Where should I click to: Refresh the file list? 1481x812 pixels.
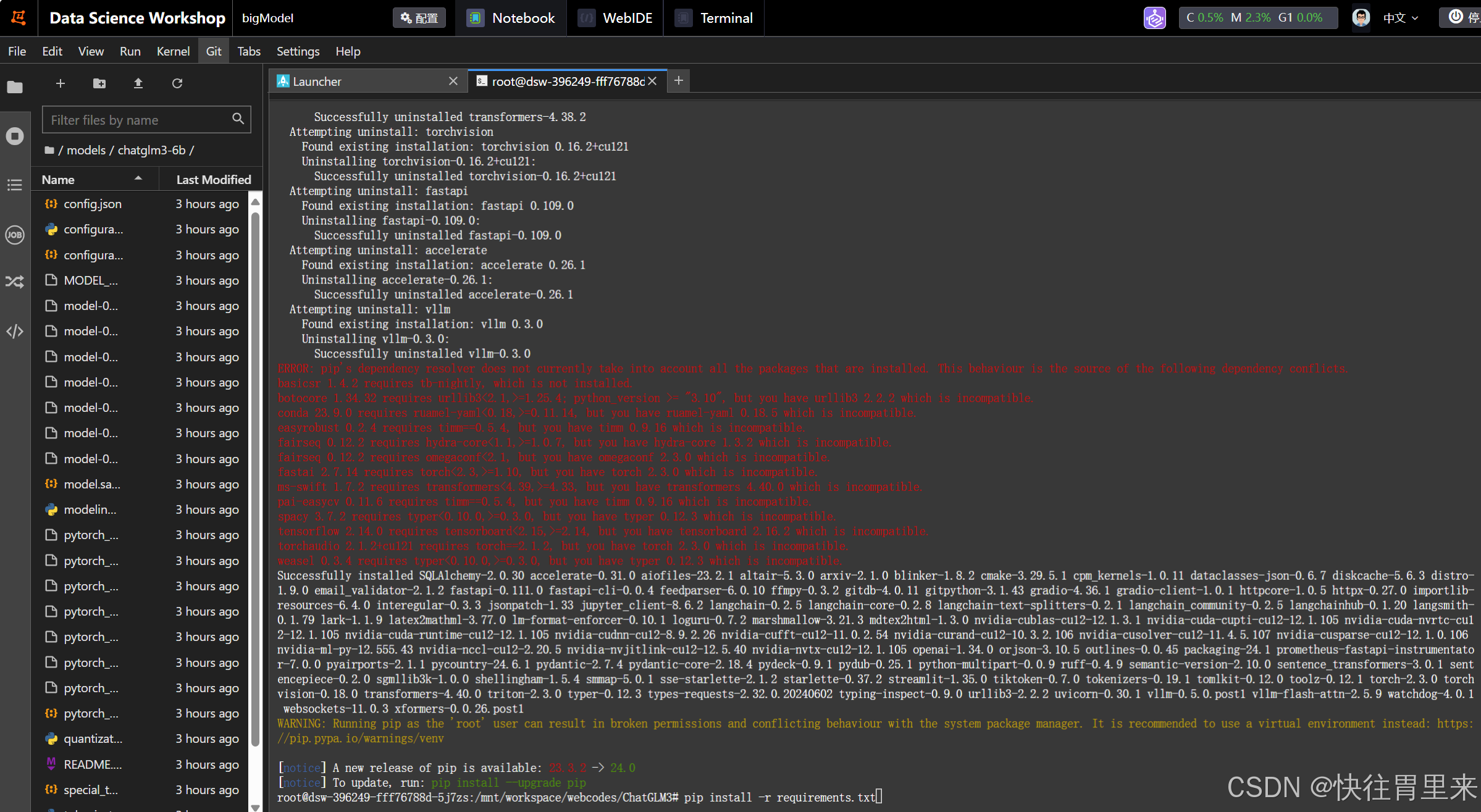coord(177,83)
